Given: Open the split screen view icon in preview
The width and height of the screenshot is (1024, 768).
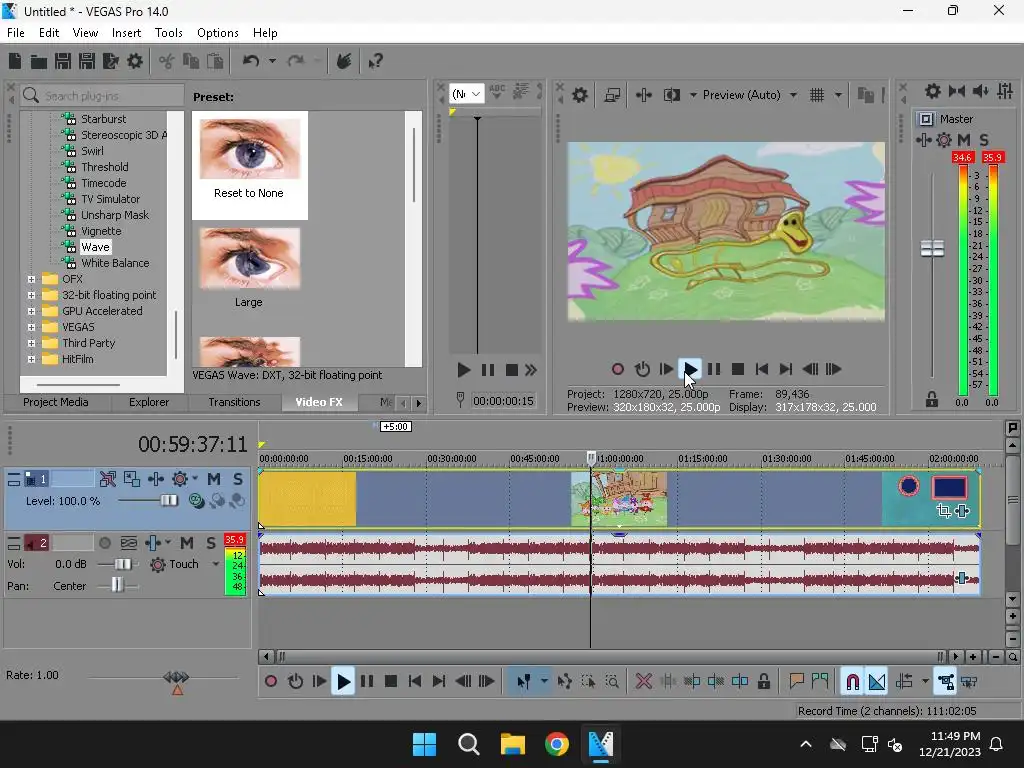Looking at the screenshot, I should click(x=671, y=95).
